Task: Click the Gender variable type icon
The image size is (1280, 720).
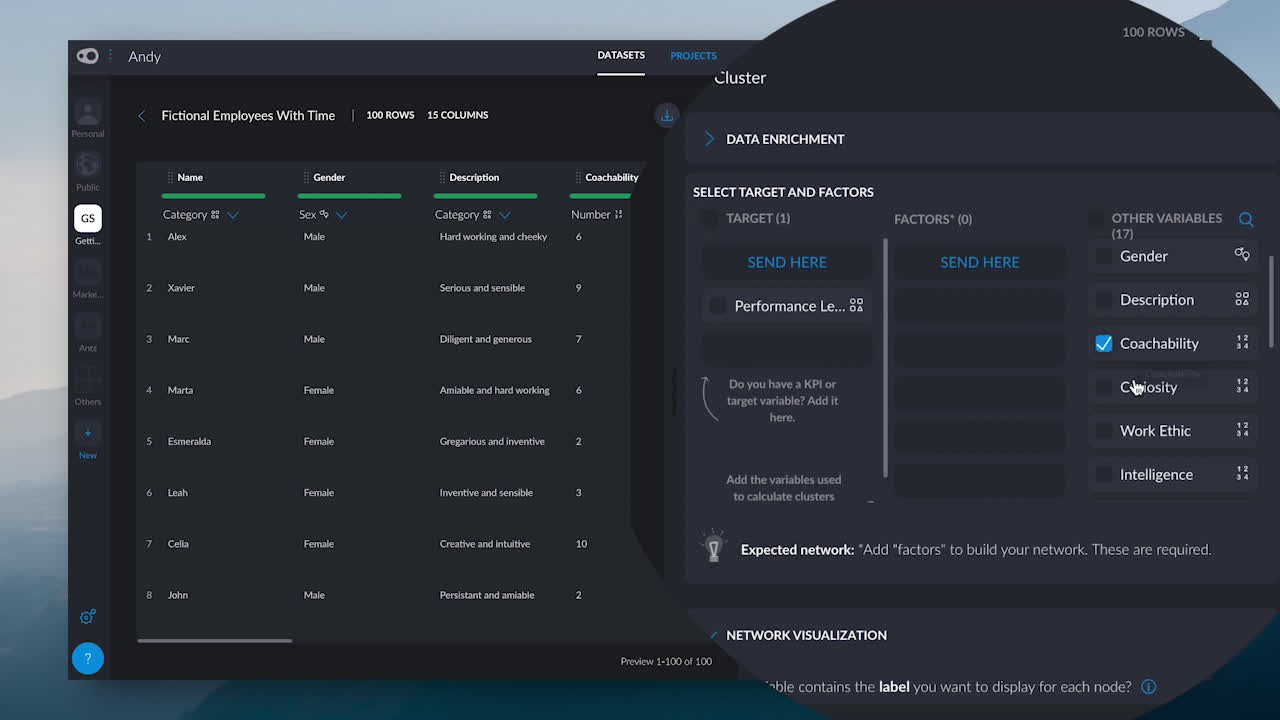Action: point(1242,255)
